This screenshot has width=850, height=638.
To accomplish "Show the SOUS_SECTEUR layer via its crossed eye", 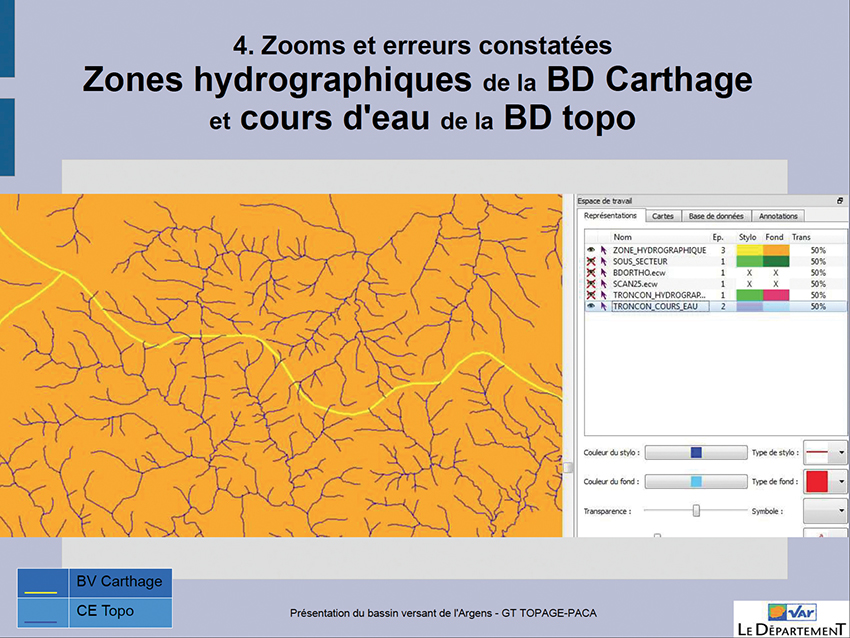I will (x=590, y=261).
